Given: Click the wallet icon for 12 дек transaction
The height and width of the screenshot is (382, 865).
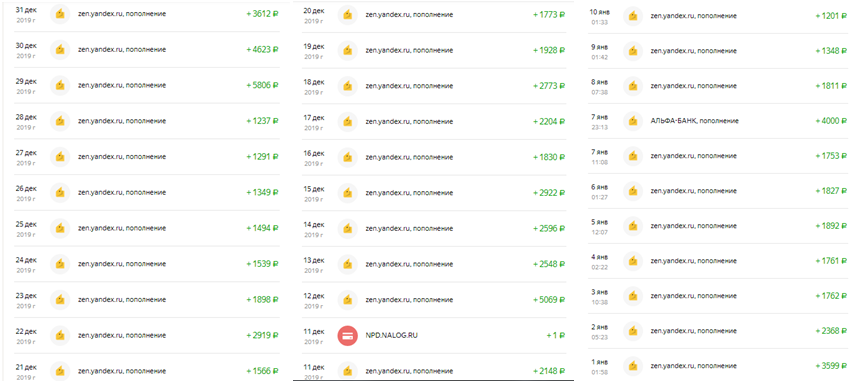Looking at the screenshot, I should pos(348,300).
